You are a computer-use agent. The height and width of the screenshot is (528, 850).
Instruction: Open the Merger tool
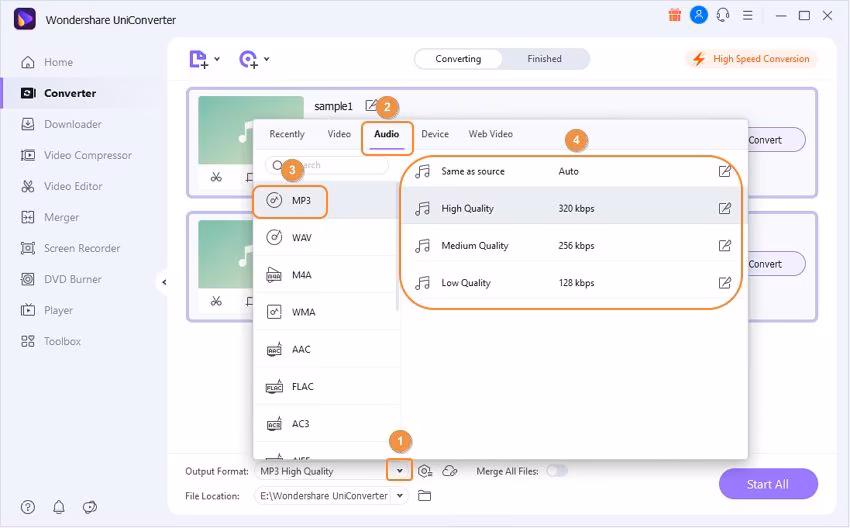[49, 217]
